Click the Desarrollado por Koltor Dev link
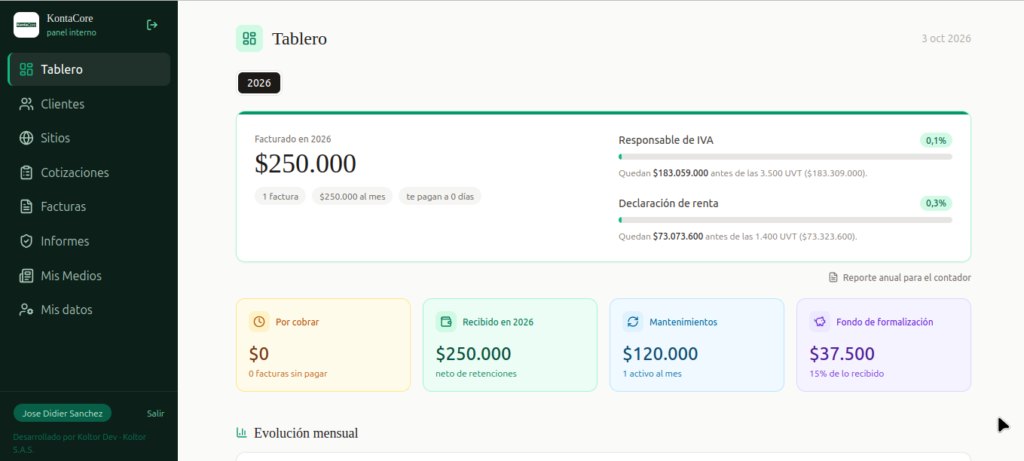1024x461 pixels. [79, 443]
